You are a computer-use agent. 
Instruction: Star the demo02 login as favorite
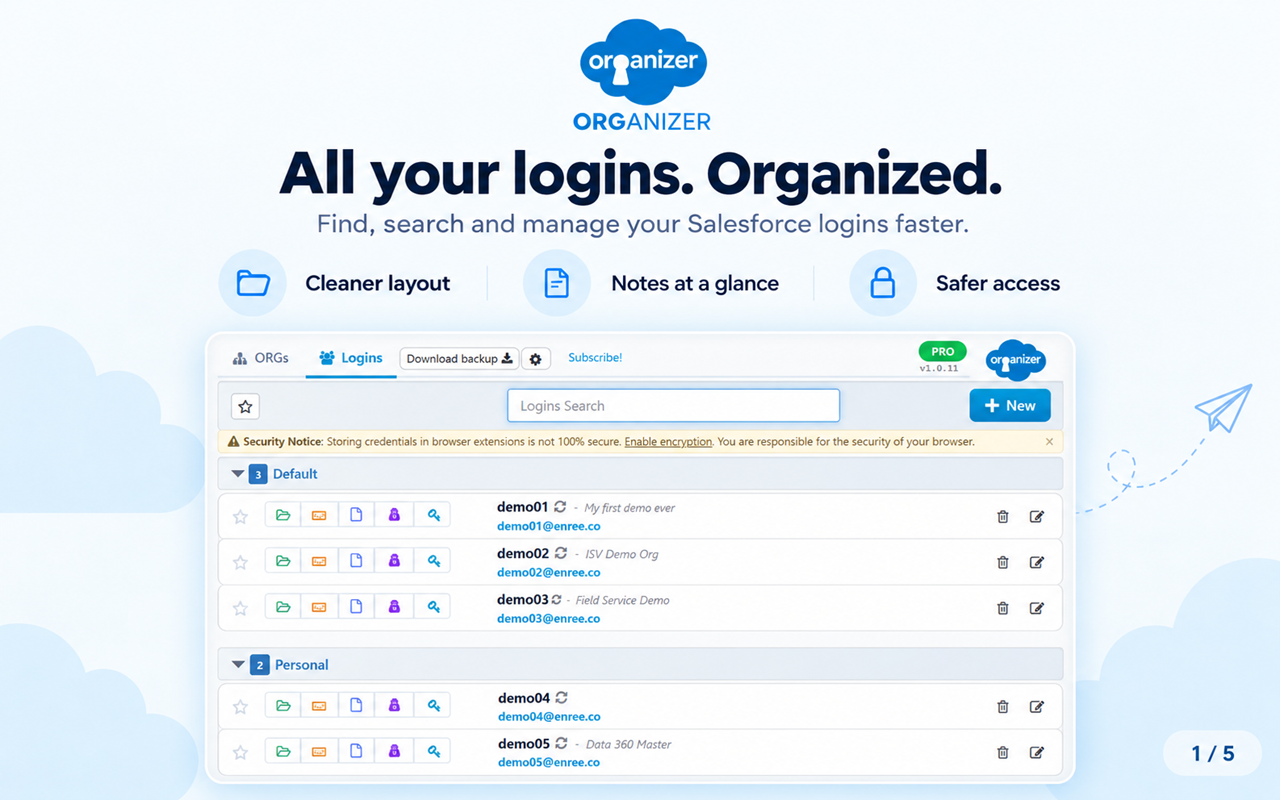[x=240, y=562]
